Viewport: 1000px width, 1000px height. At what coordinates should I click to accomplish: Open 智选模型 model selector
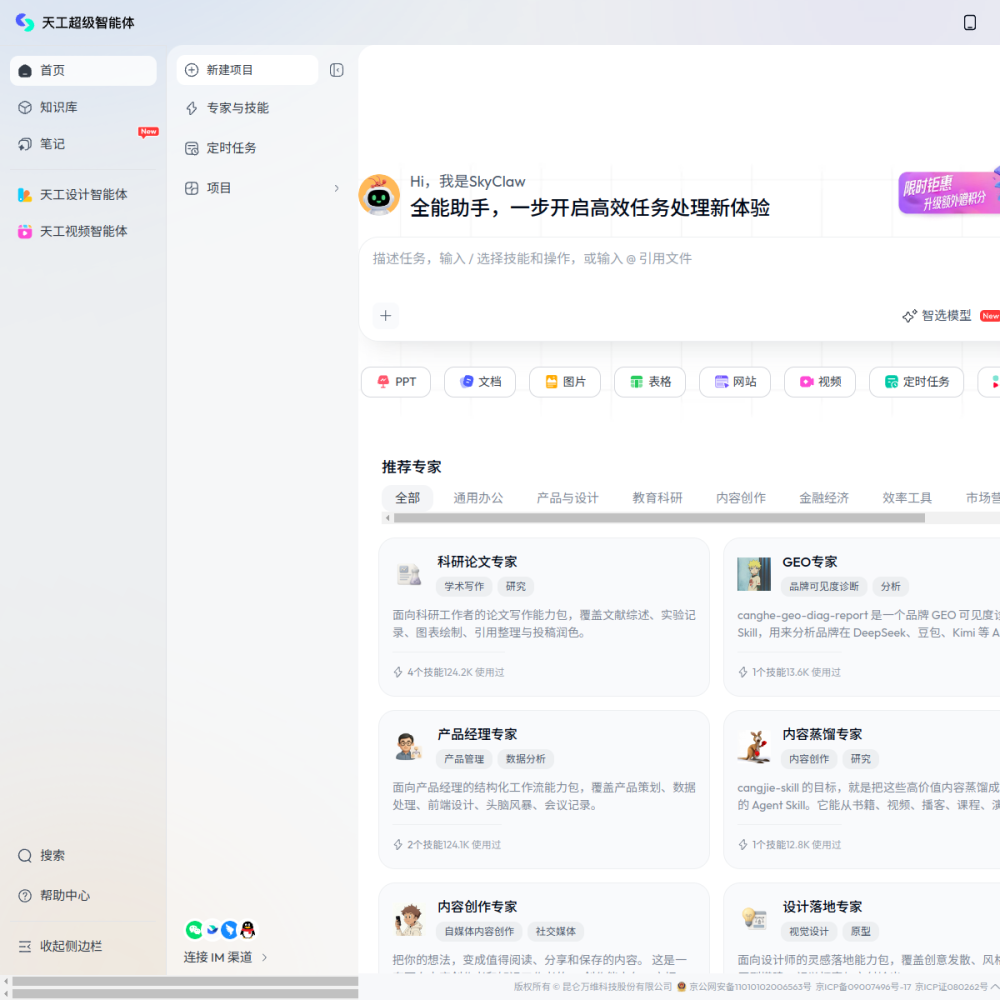(x=938, y=316)
